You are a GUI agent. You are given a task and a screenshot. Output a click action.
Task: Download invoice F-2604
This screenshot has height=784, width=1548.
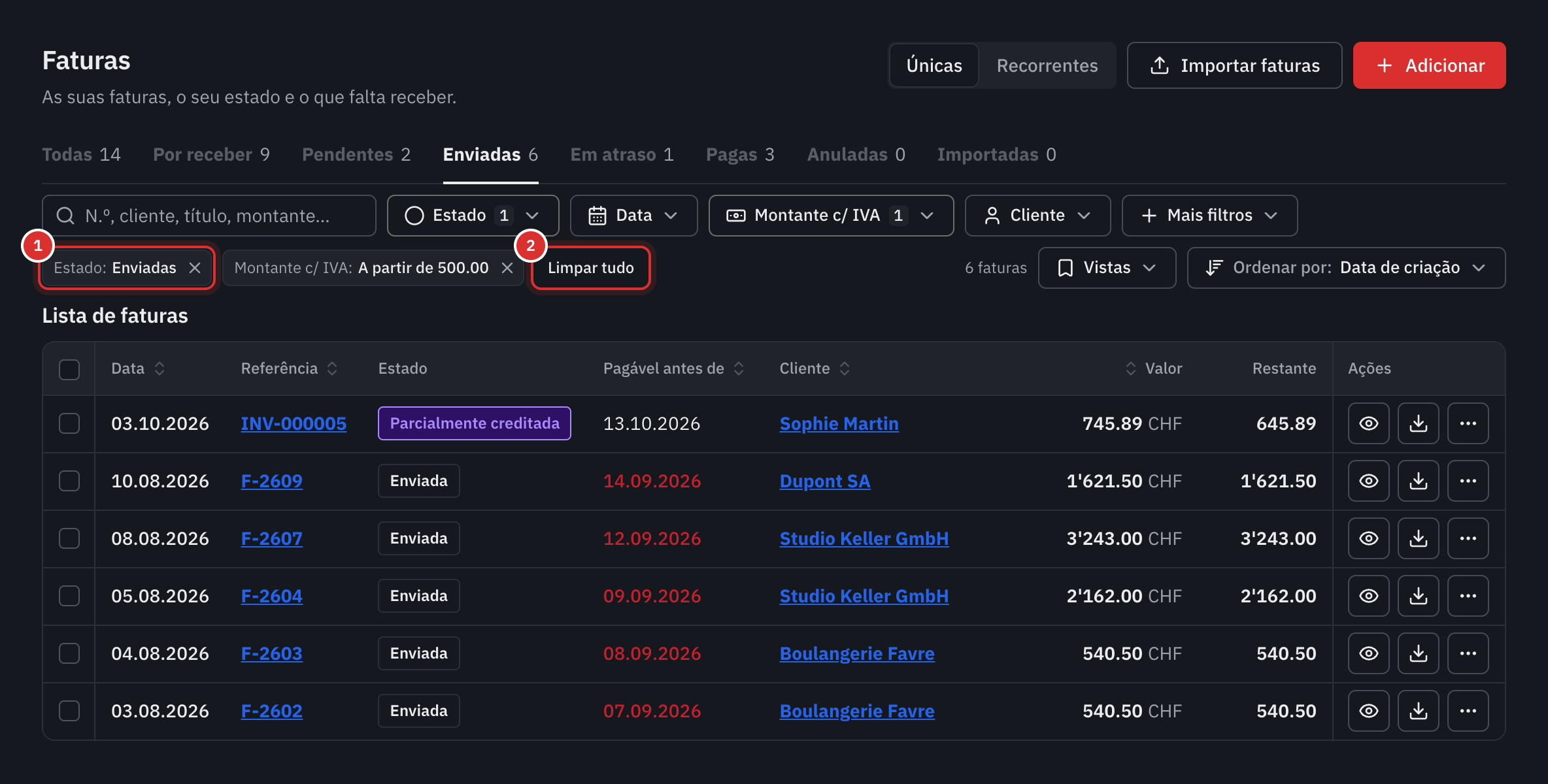coord(1418,596)
